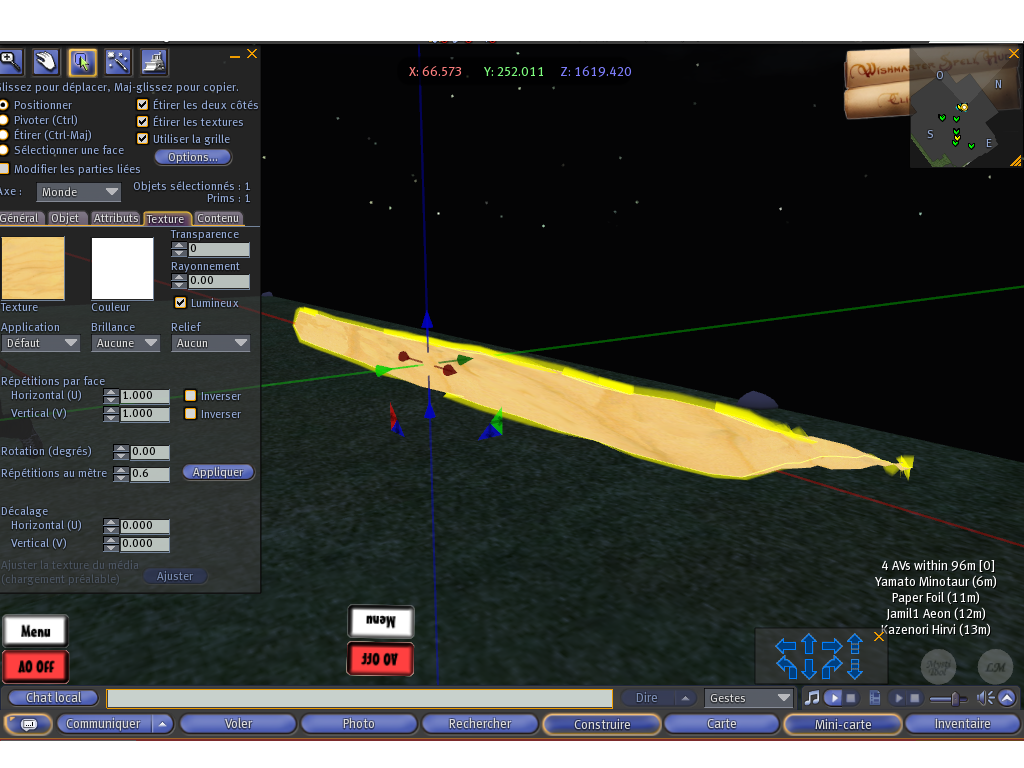Select the magic wand Create tool
Viewport: 1024px width, 768px height.
coord(118,62)
